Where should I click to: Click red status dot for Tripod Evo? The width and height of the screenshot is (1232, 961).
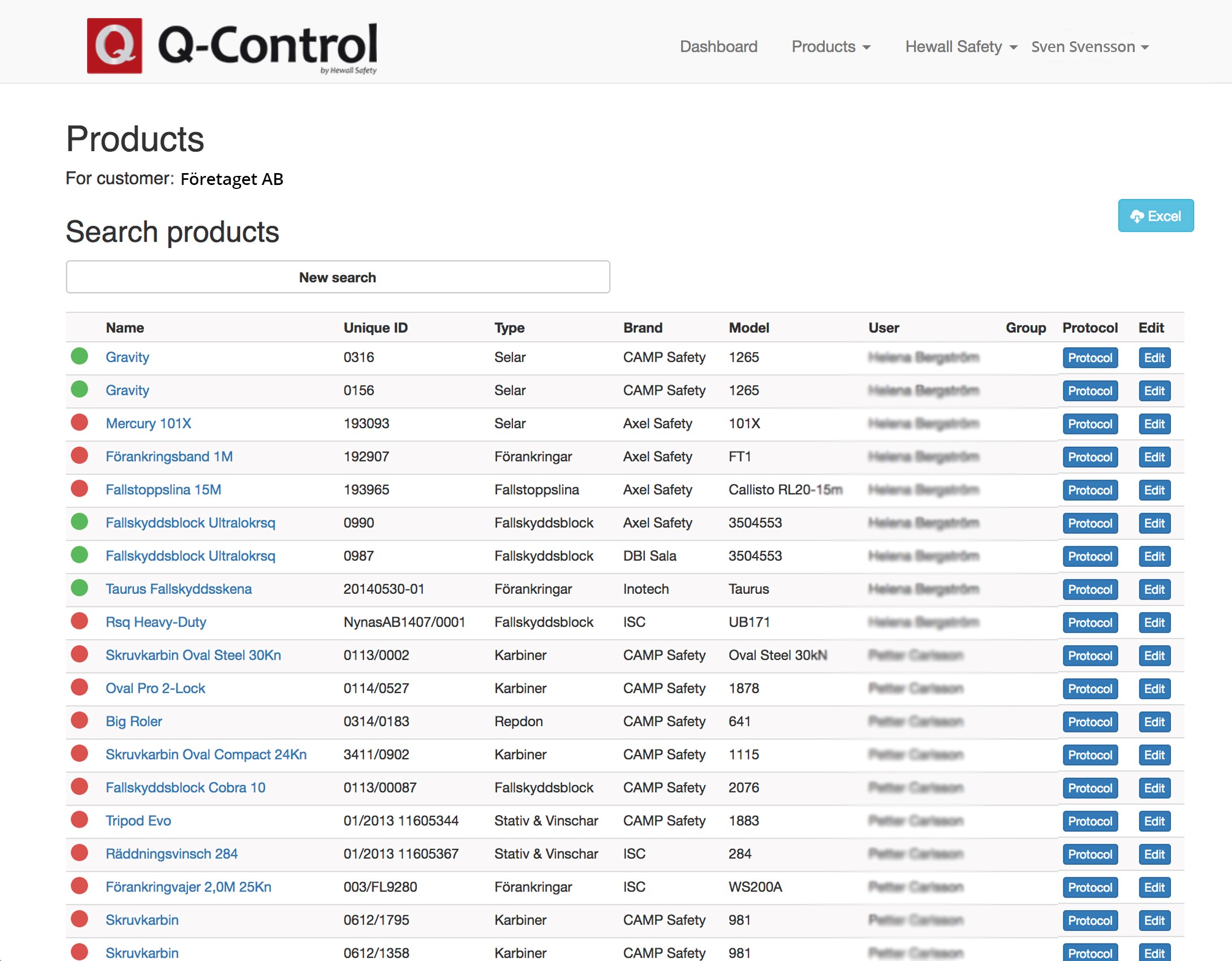[x=80, y=820]
